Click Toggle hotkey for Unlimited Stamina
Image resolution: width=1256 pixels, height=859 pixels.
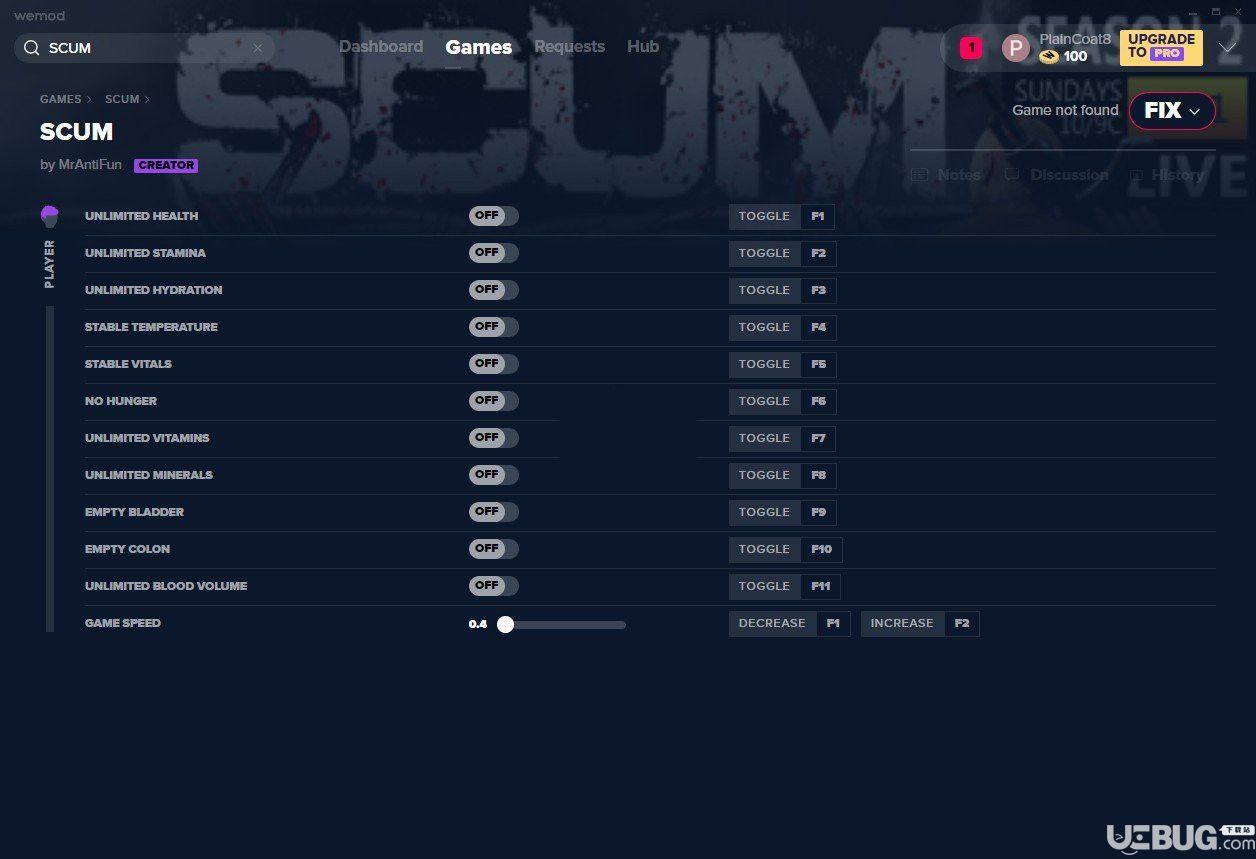pos(781,253)
